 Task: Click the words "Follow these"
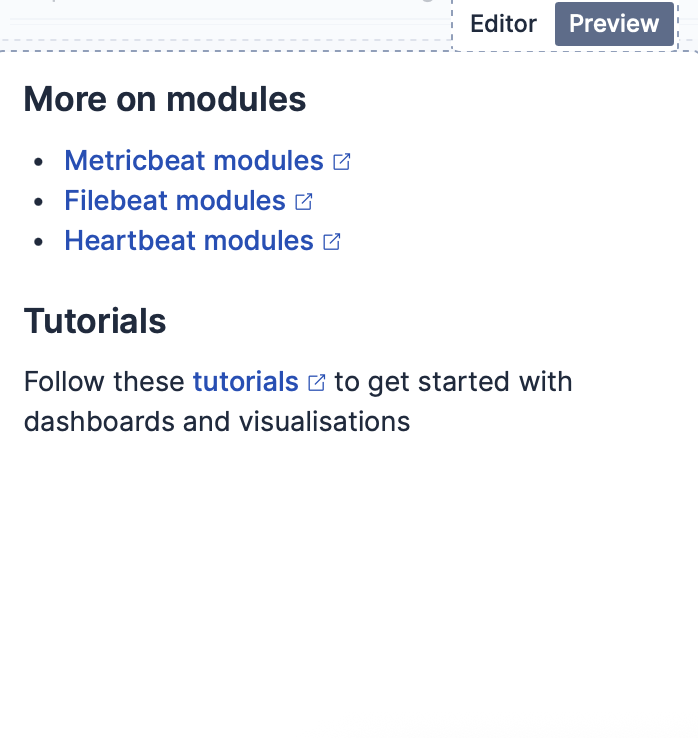pos(104,382)
